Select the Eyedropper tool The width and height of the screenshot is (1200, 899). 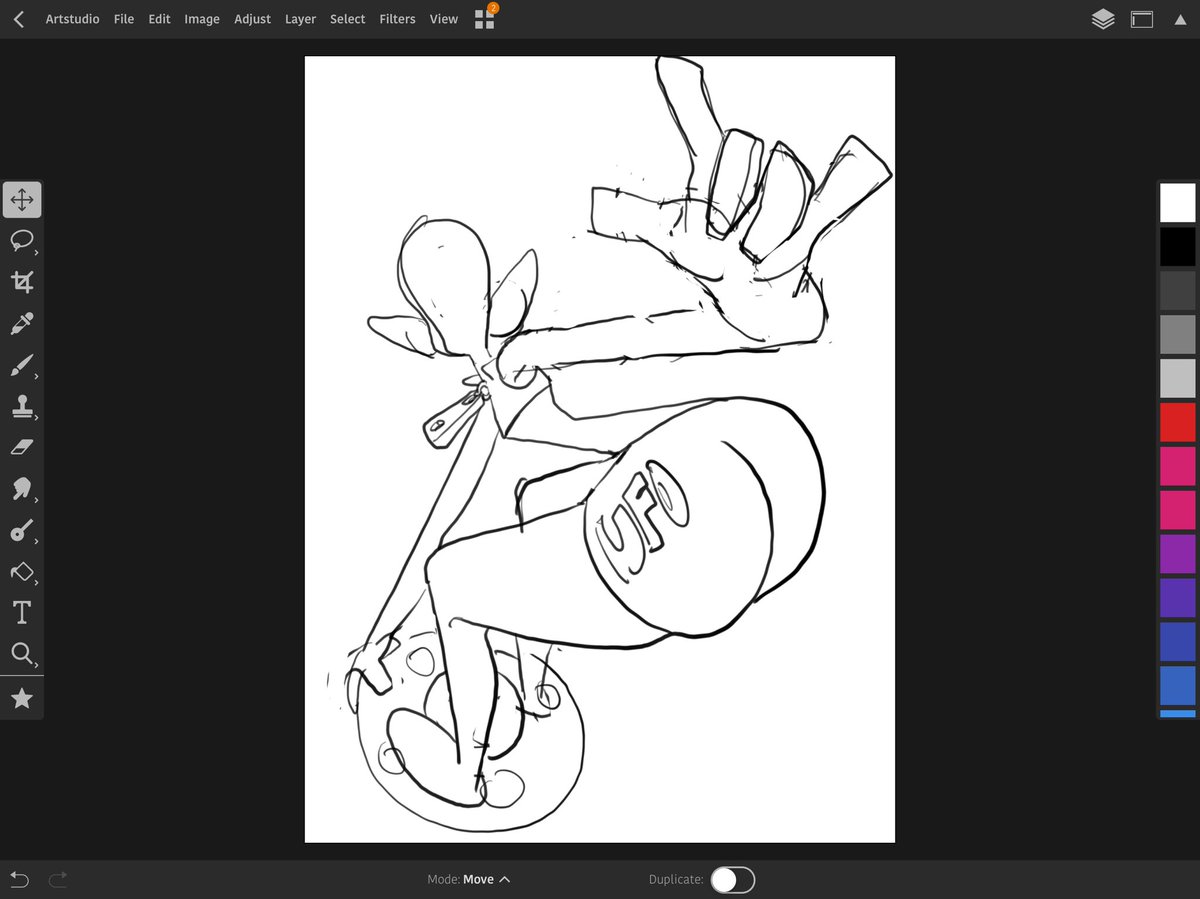(x=22, y=323)
